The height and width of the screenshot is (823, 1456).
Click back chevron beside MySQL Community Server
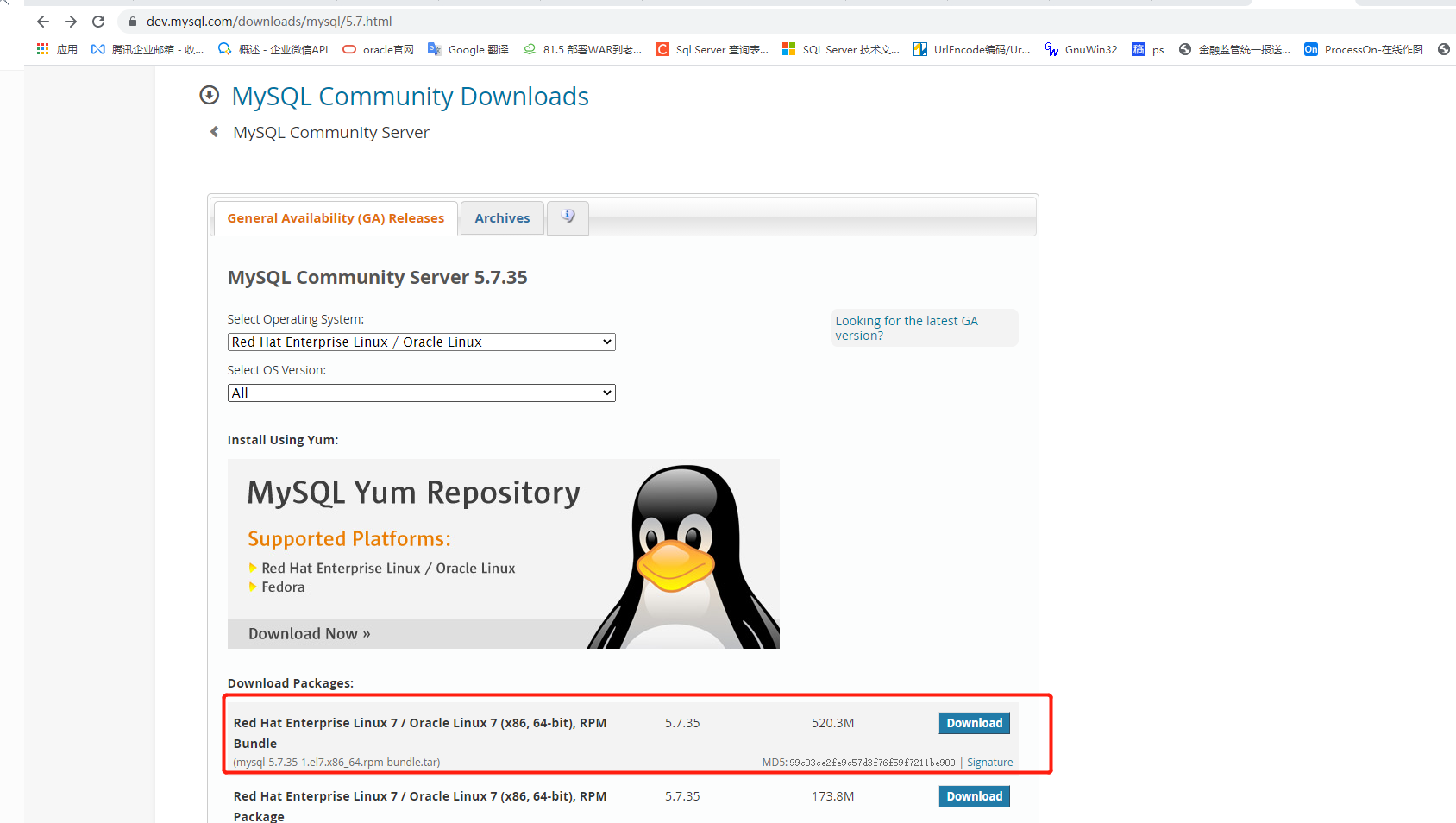215,132
